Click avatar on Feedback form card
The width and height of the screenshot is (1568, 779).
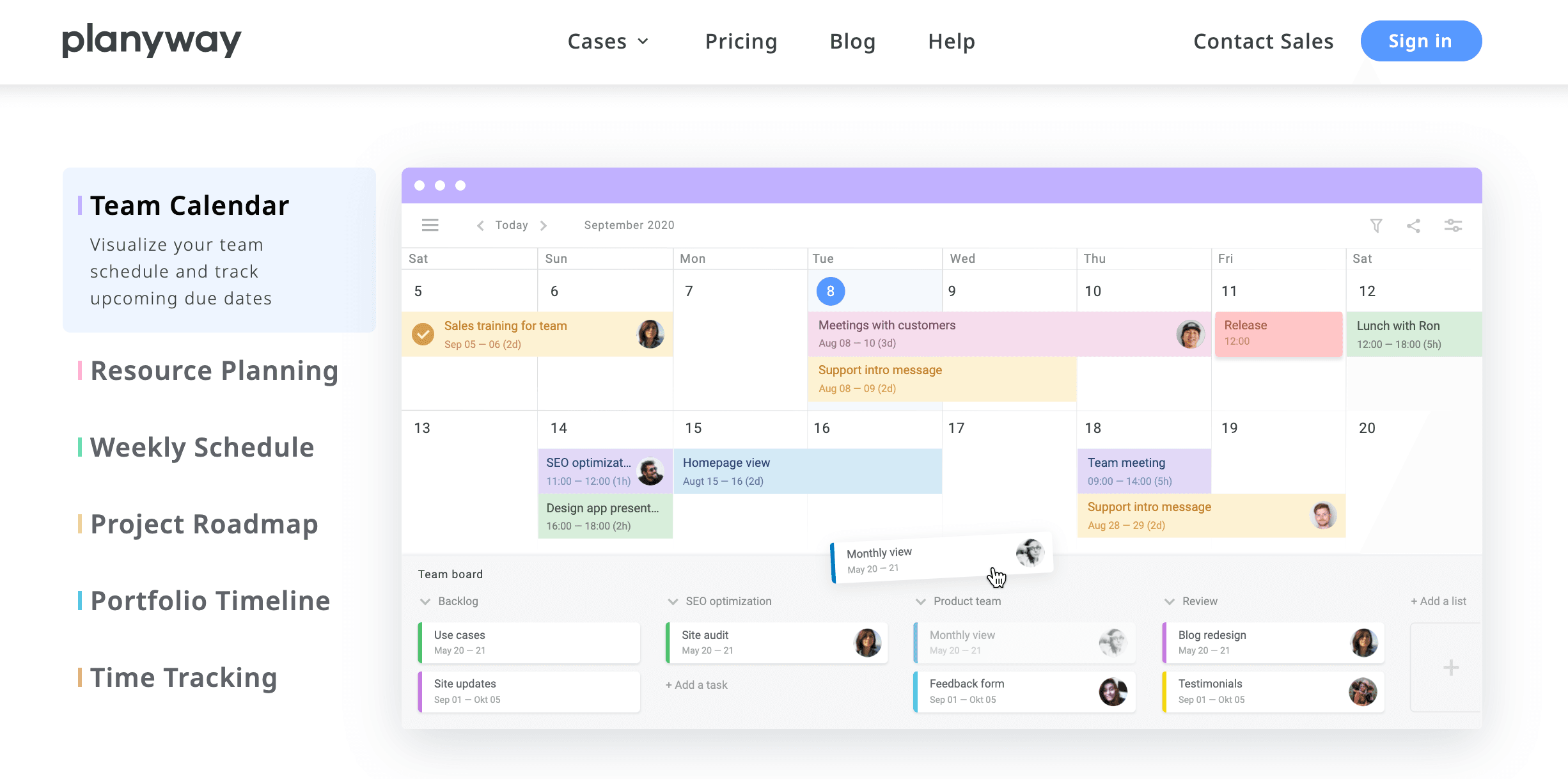1113,691
